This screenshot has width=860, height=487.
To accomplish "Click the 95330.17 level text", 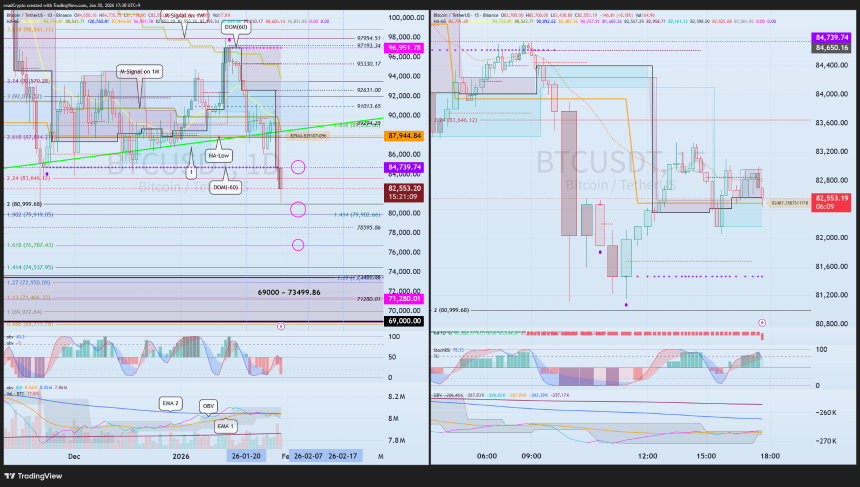I will (369, 64).
